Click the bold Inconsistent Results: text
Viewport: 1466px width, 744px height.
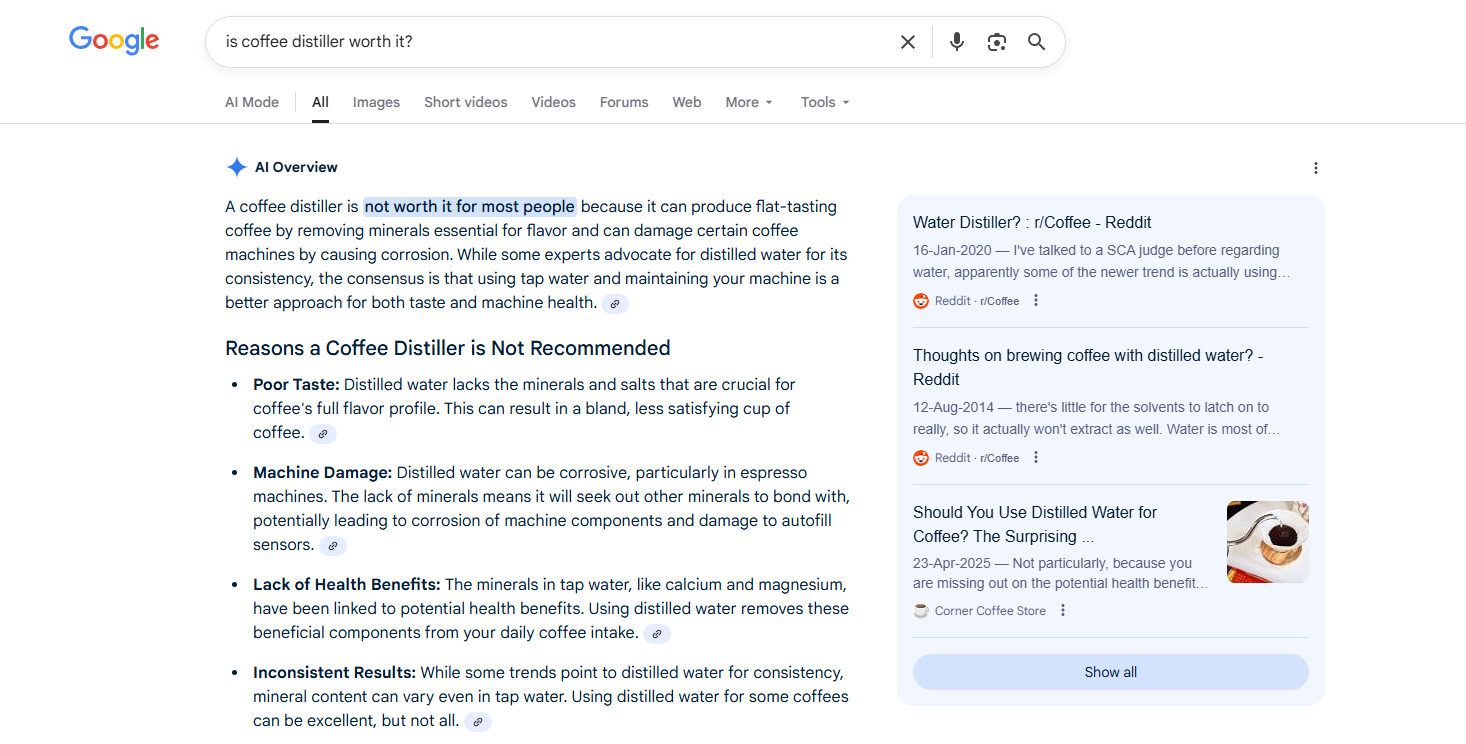(334, 673)
